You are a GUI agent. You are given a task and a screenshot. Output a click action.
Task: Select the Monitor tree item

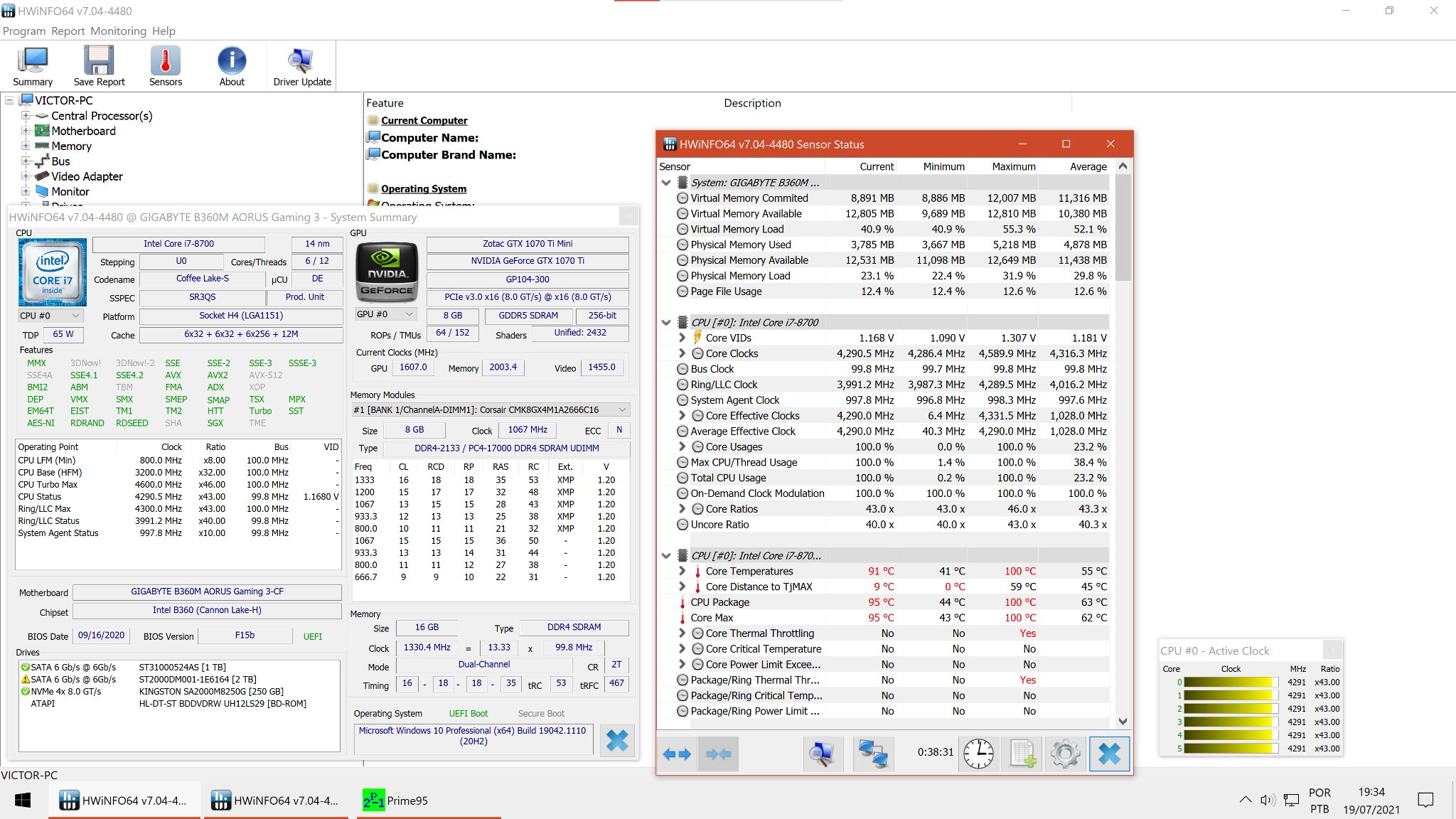[70, 192]
